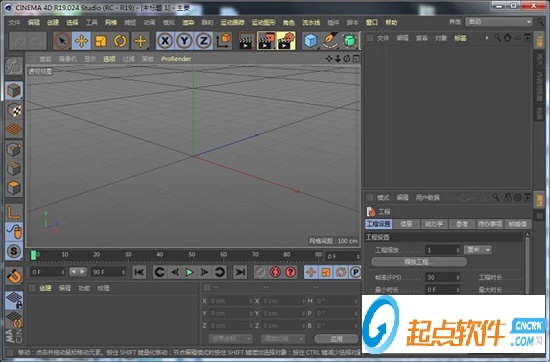Click the recent tools plus icon
The image size is (550, 362).
click(140, 41)
